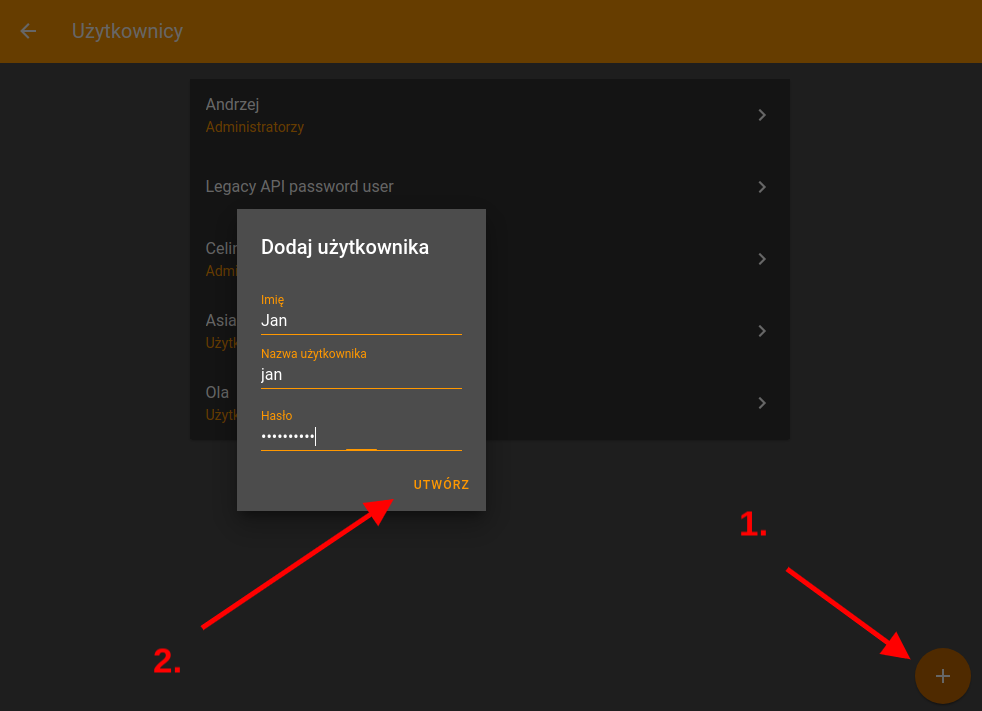Click the Dodaj użytkownika dialog heading
982x711 pixels.
[x=344, y=248]
